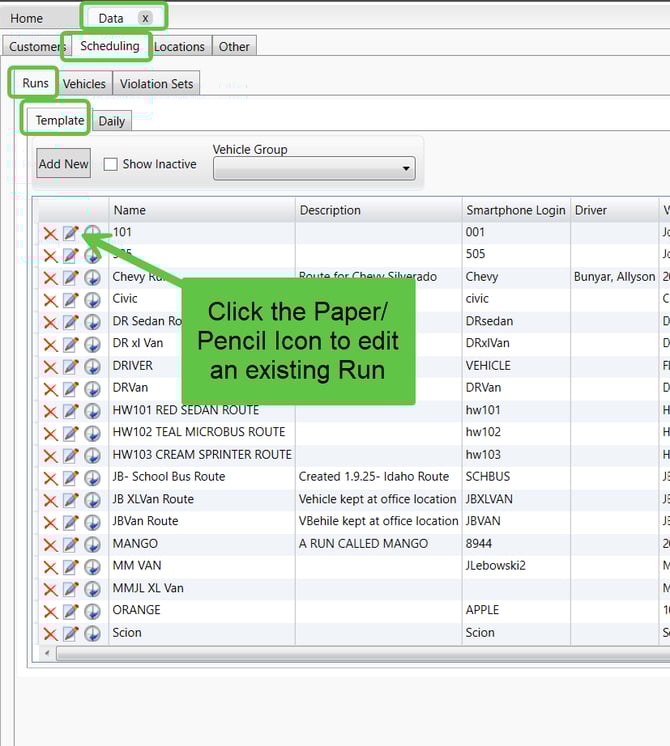The height and width of the screenshot is (746, 670).
Task: Click the pencil edit icon for run 101
Action: pos(71,233)
